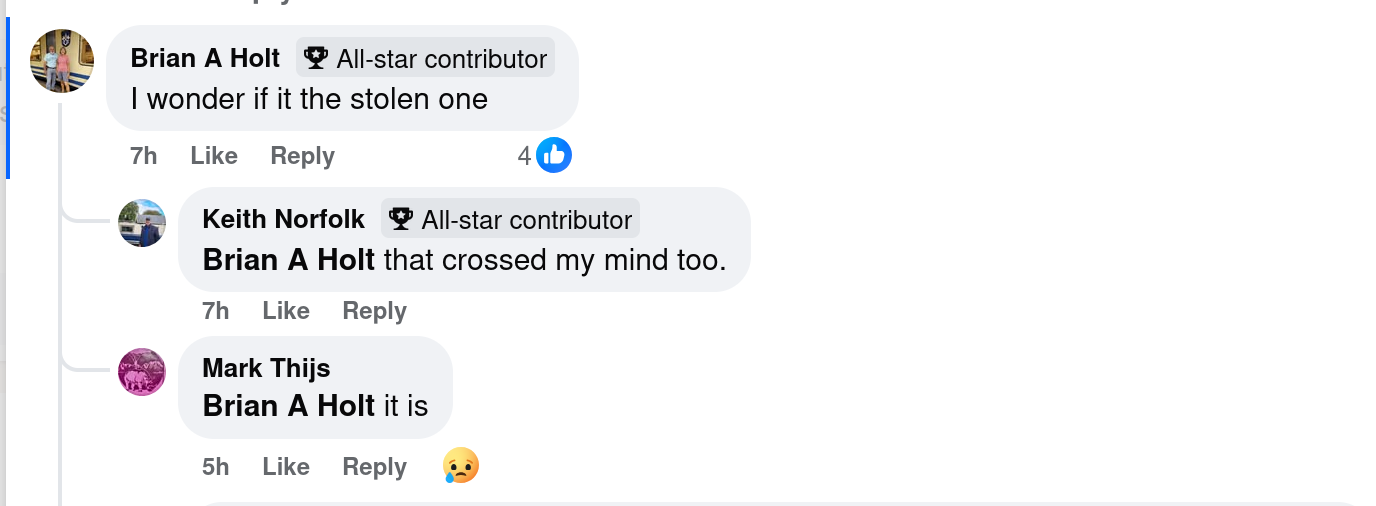Reply to Mark Thijs's comment
Viewport: 1376px width, 506px height.
pyautogui.click(x=374, y=467)
